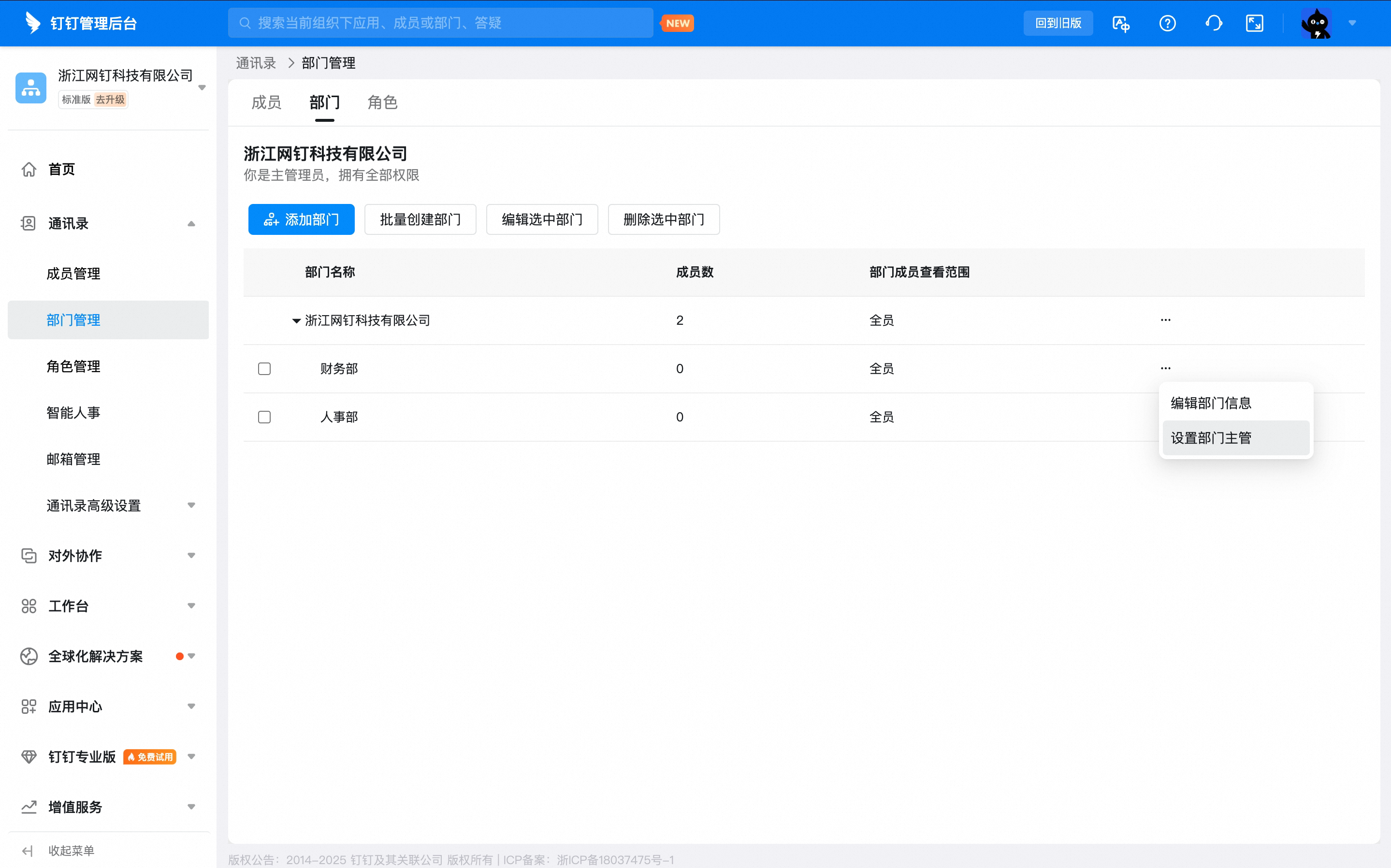Expand the 增值服务 section

pos(191,807)
